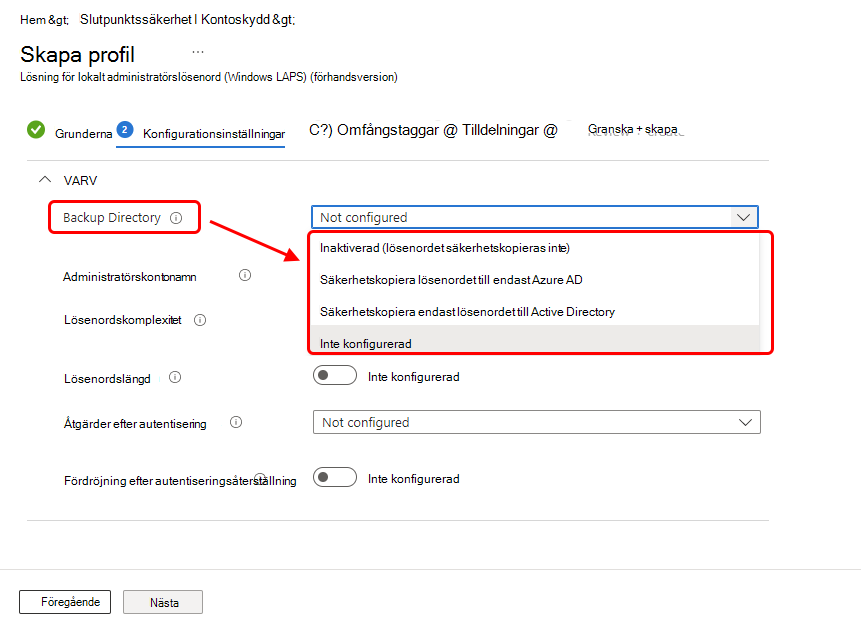Click info icon beside Administratörskontonamn
The image size is (861, 634).
[245, 275]
